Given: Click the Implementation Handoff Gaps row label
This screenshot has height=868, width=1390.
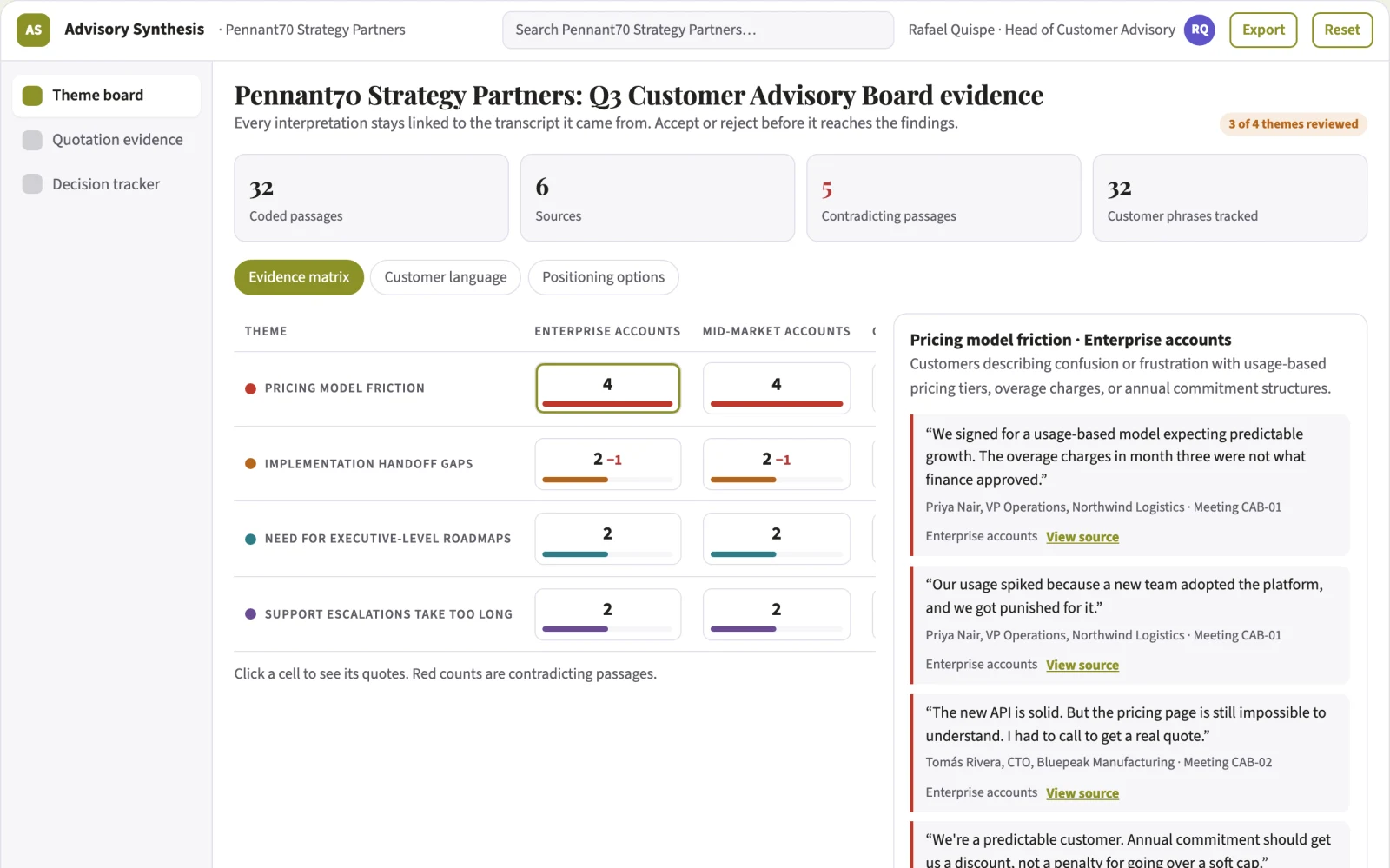Looking at the screenshot, I should point(369,464).
